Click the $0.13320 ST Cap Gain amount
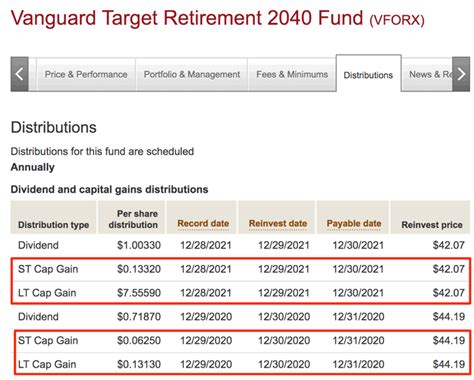Image resolution: width=474 pixels, height=380 pixels. tap(139, 269)
